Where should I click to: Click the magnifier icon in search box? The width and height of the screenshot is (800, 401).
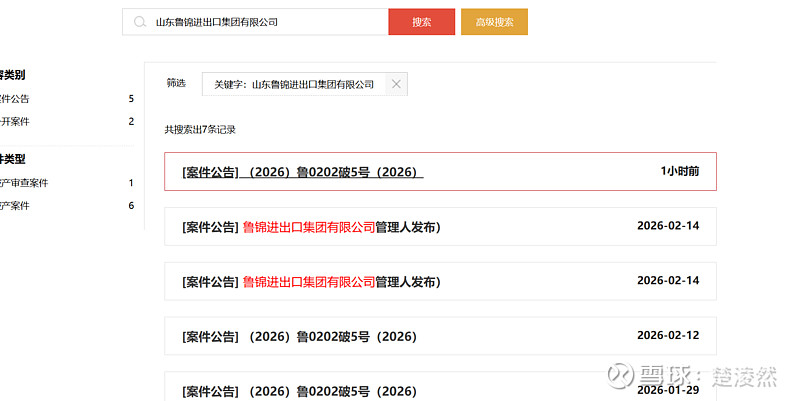pos(139,22)
